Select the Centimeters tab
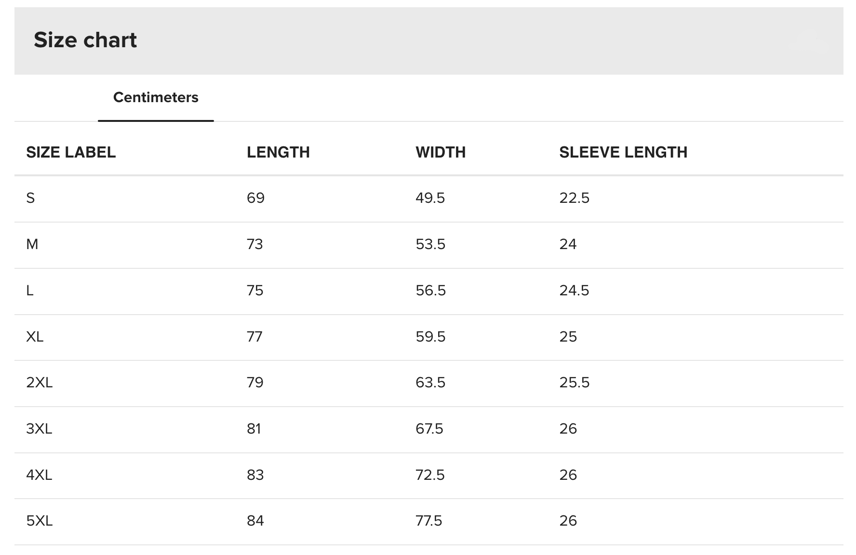The height and width of the screenshot is (555, 856). click(x=156, y=98)
